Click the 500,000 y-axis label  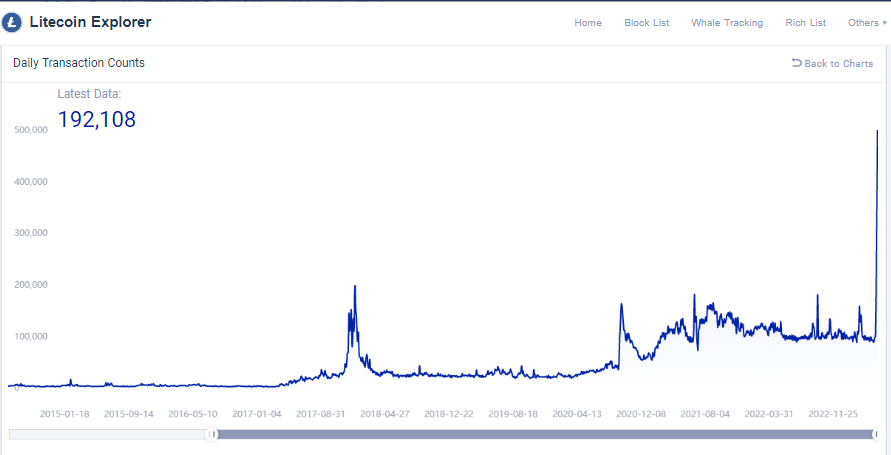(32, 130)
